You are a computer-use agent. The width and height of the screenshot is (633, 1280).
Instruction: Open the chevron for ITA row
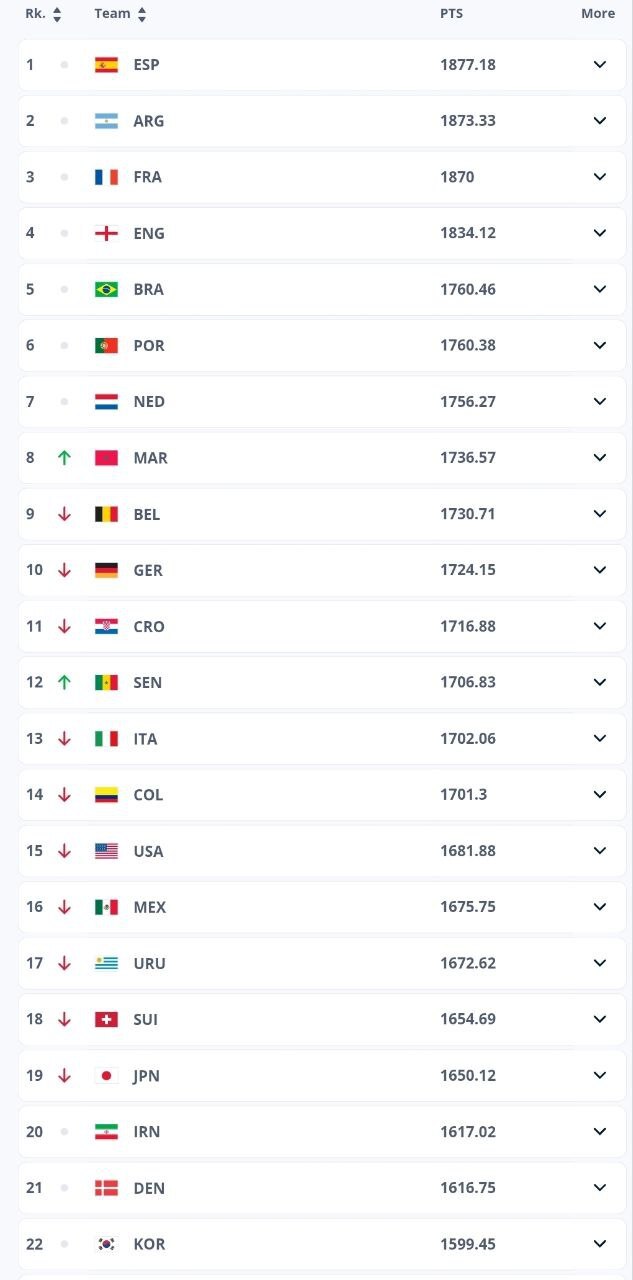[600, 738]
